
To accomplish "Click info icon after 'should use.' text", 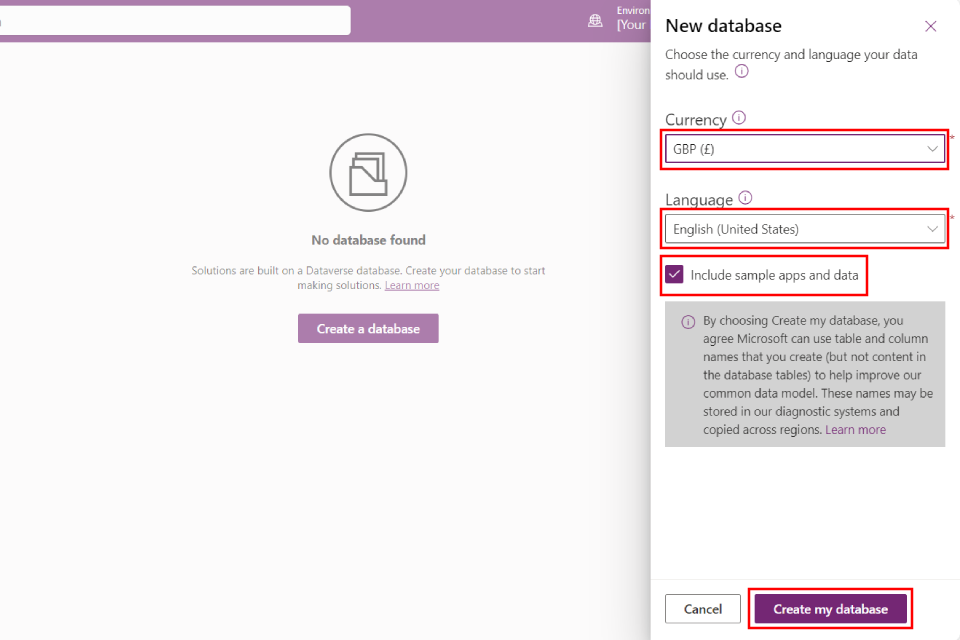I will pos(742,72).
